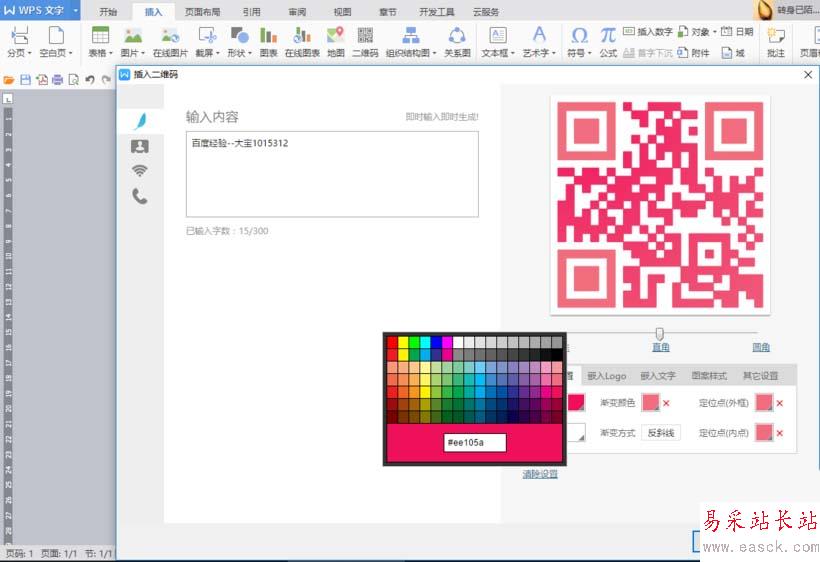The width and height of the screenshot is (820, 562).
Task: Click the hex color code field
Action: 475,442
